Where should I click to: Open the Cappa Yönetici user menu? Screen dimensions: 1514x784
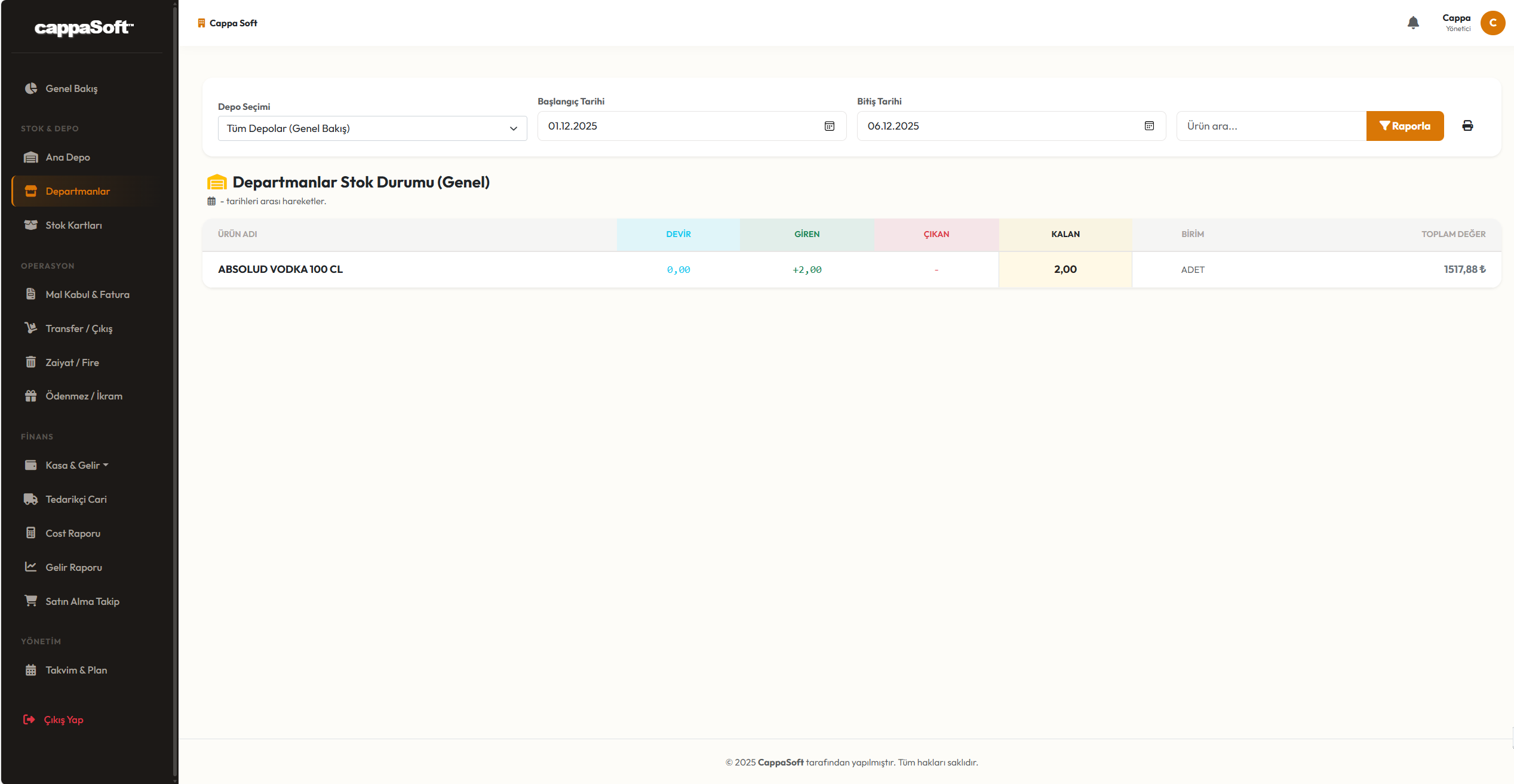tap(1457, 23)
